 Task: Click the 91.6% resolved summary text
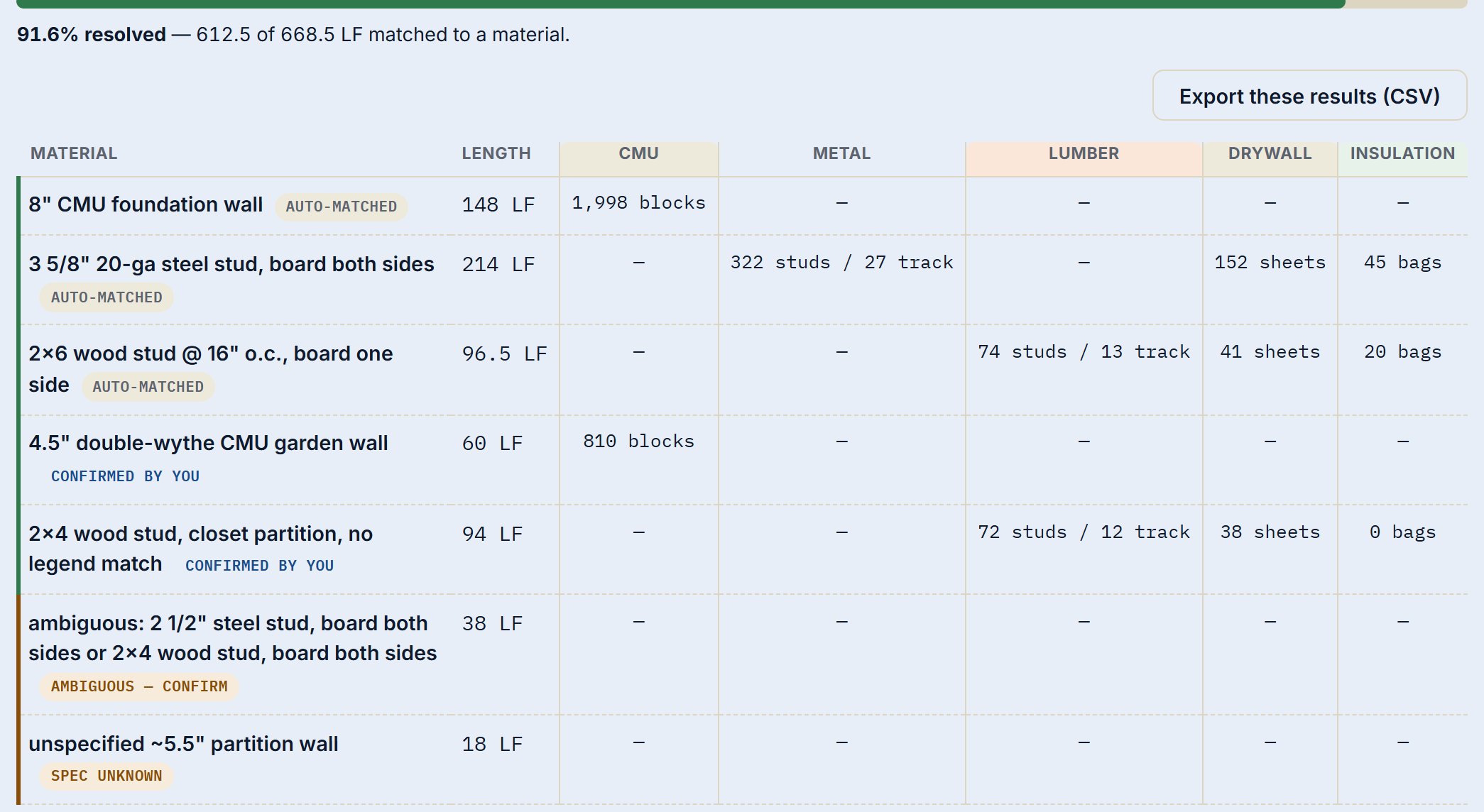(x=293, y=35)
